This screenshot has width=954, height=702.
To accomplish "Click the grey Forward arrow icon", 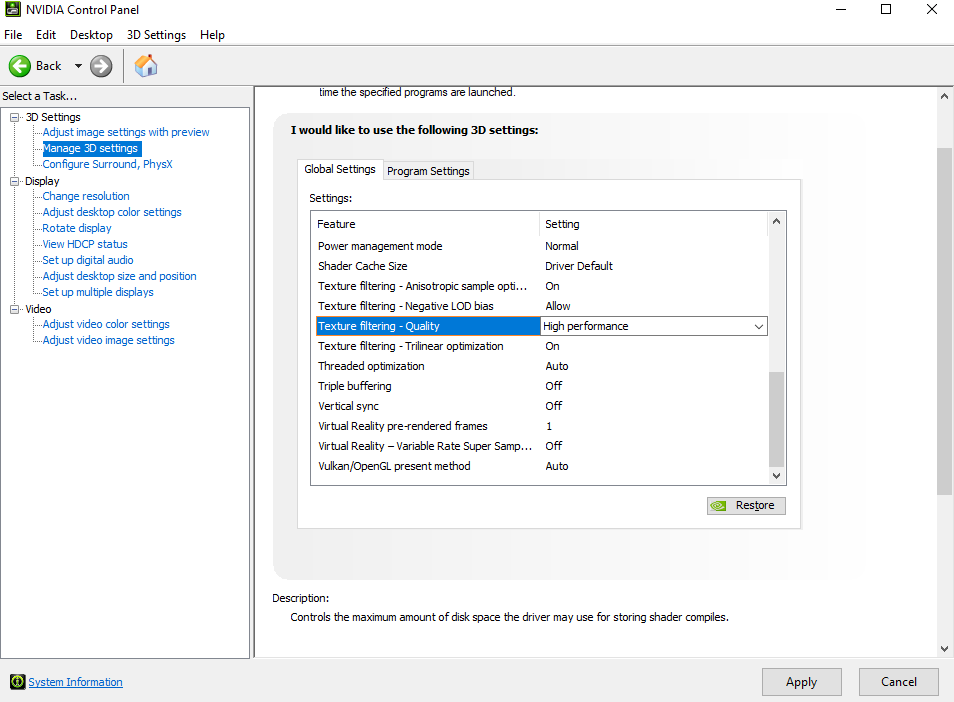I will [101, 66].
